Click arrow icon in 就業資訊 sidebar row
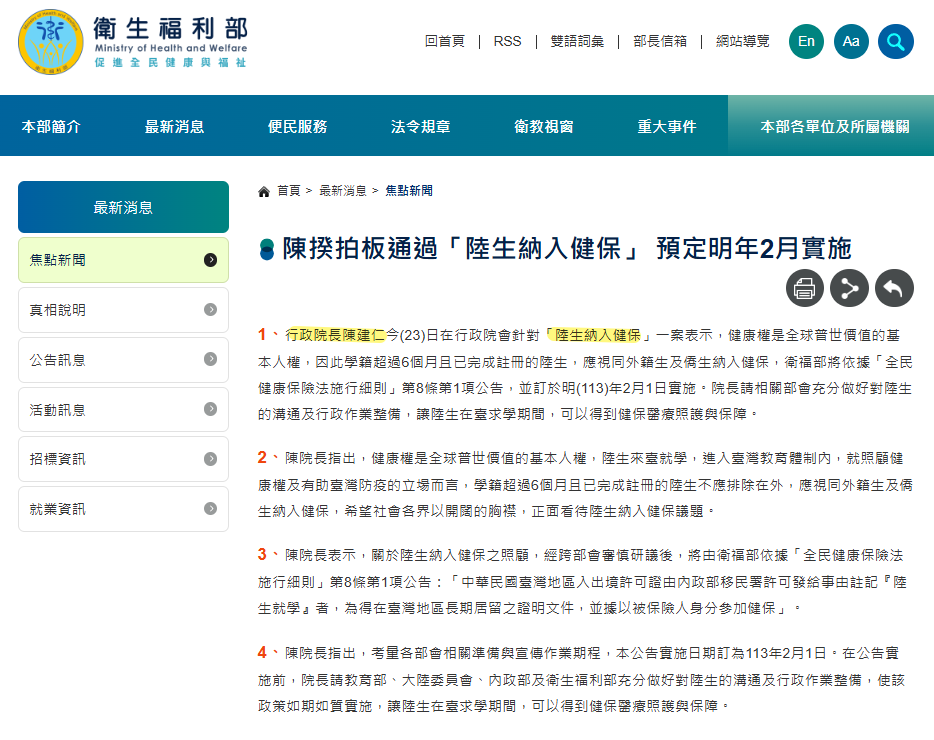The height and width of the screenshot is (740, 934). (x=210, y=508)
